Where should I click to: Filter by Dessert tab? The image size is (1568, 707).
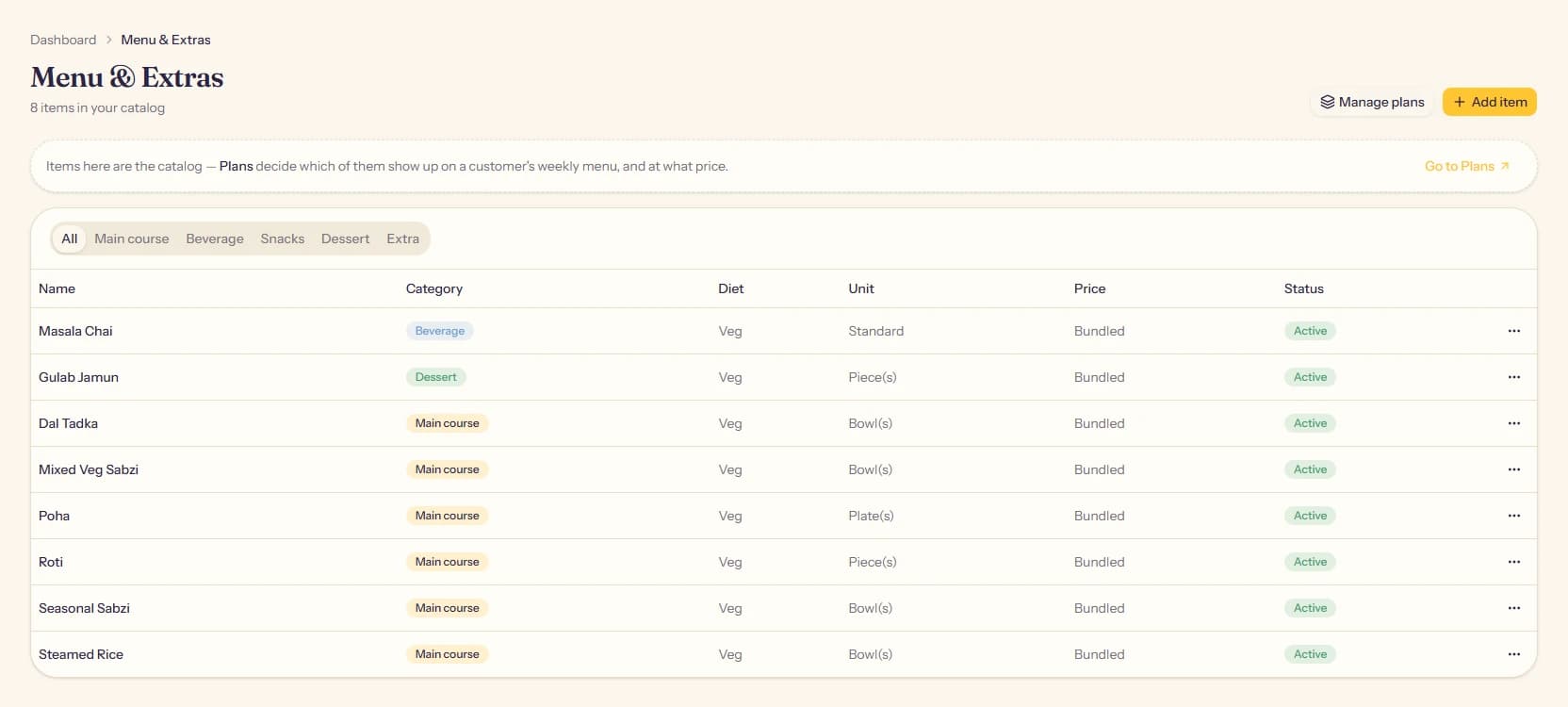(x=345, y=238)
